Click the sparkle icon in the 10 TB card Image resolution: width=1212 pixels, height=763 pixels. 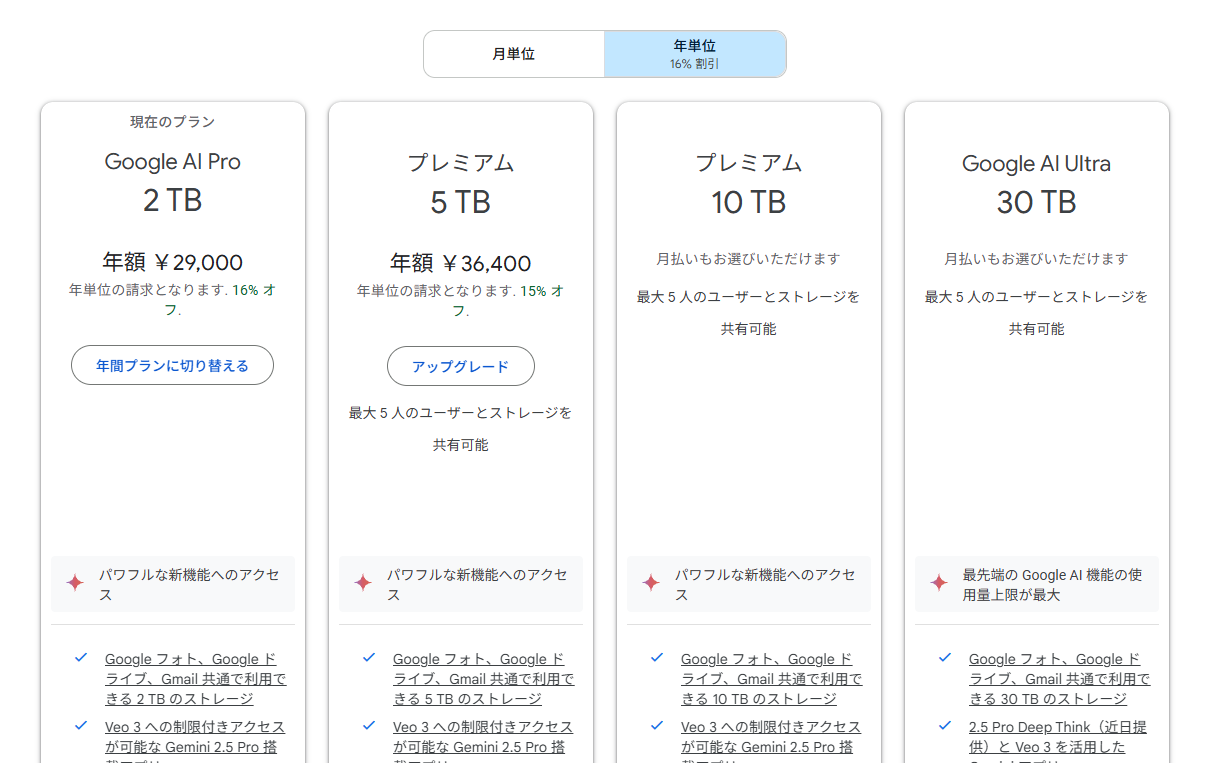(x=651, y=583)
